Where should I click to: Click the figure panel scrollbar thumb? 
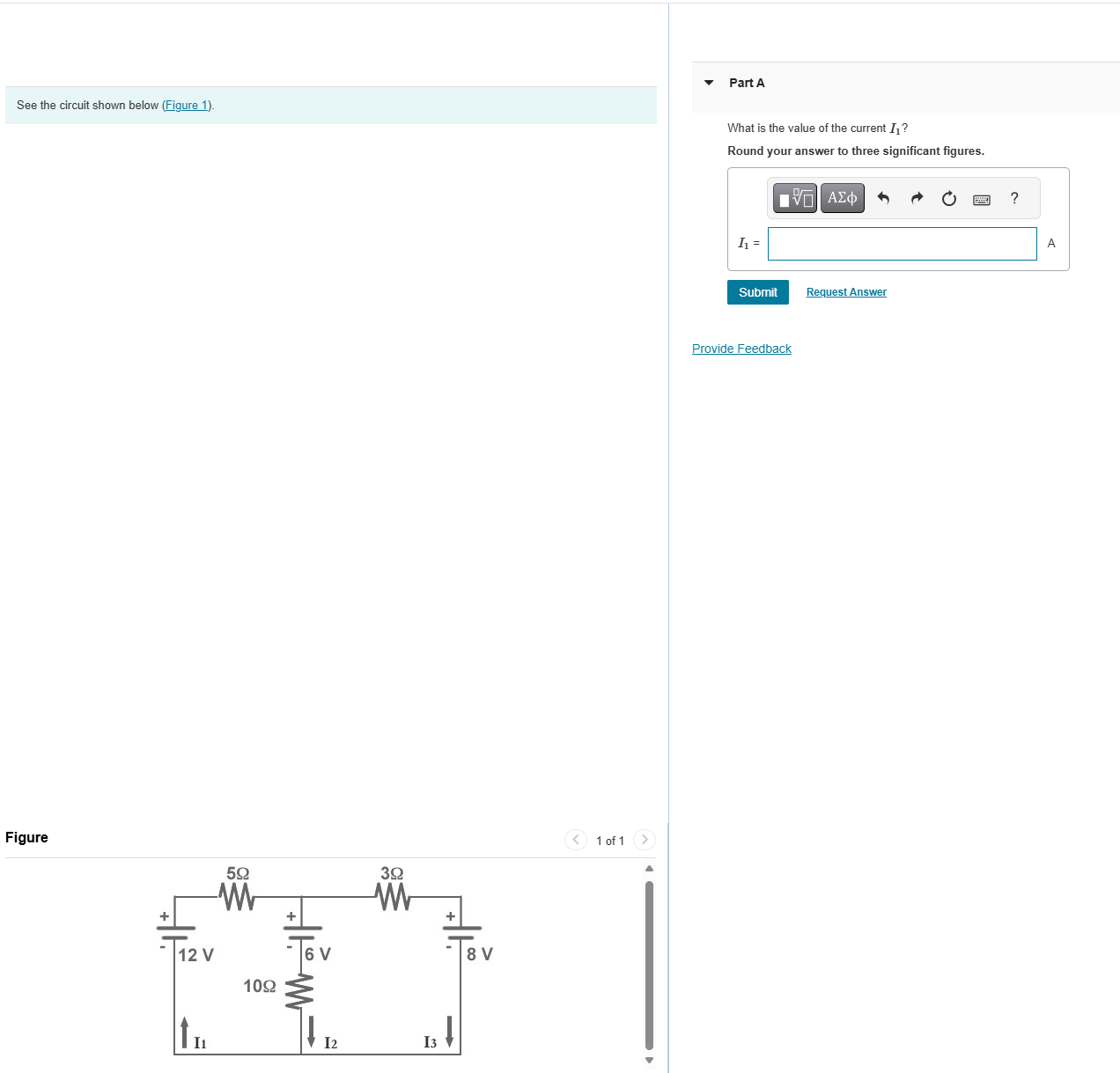pyautogui.click(x=650, y=965)
